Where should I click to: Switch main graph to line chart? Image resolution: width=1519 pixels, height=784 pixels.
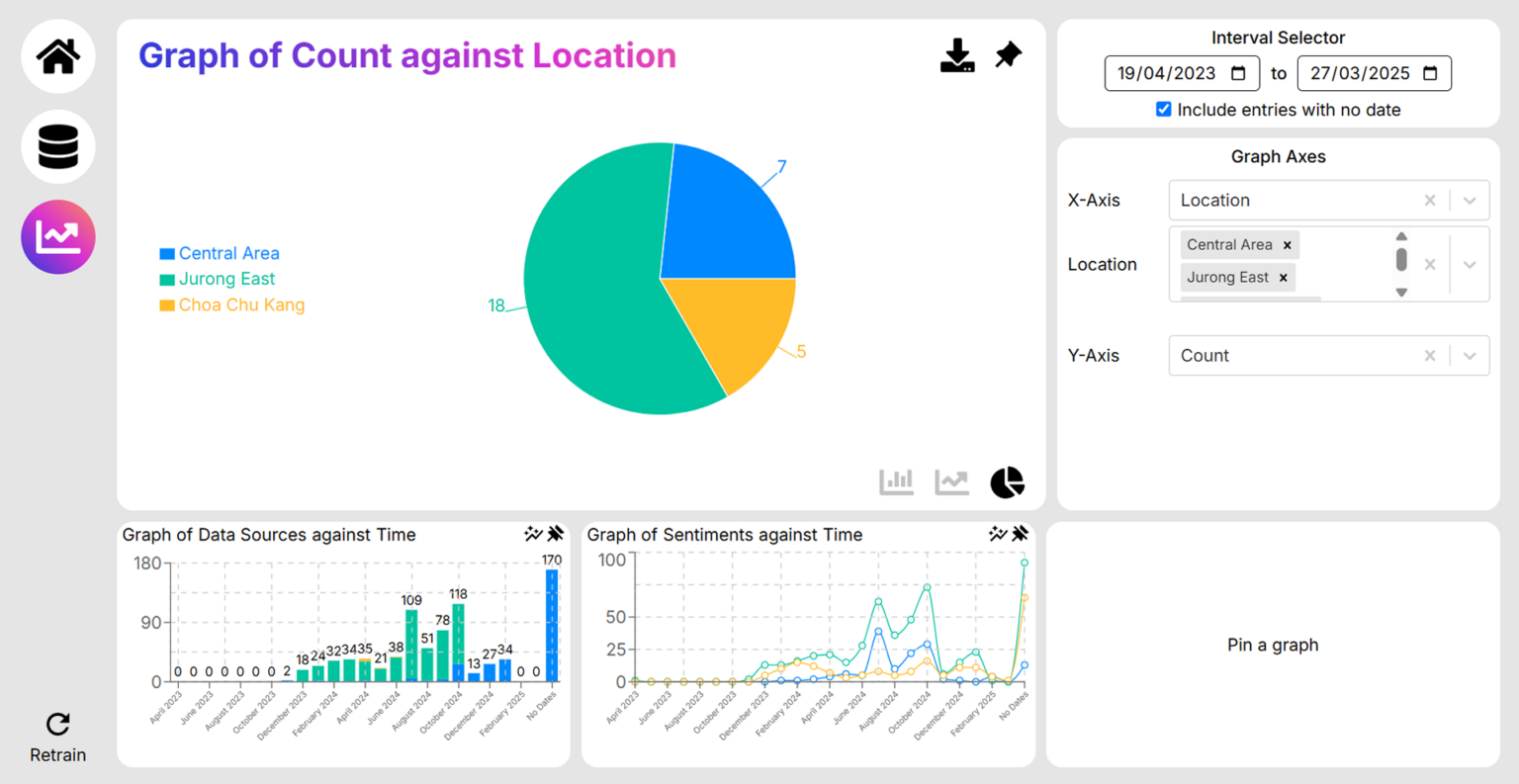(951, 482)
